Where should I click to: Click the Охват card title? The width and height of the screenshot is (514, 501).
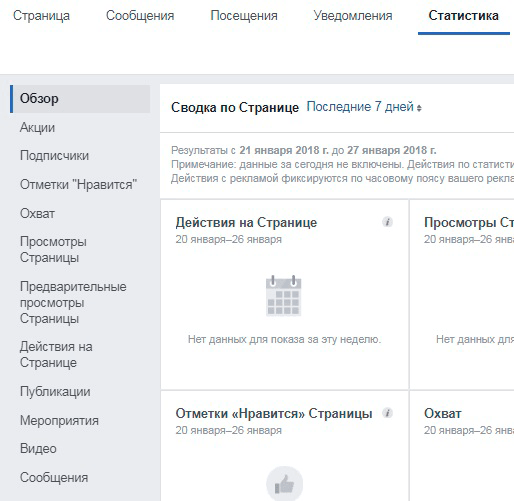pos(443,413)
